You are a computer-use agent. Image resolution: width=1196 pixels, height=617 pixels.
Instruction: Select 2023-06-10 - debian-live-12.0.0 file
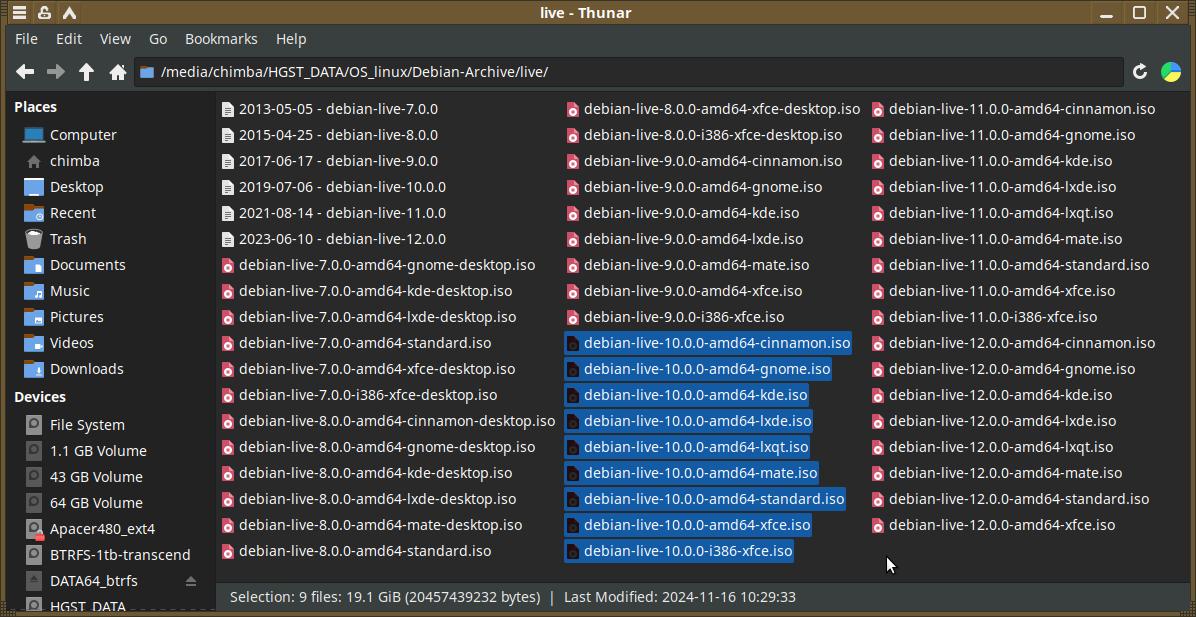point(333,239)
